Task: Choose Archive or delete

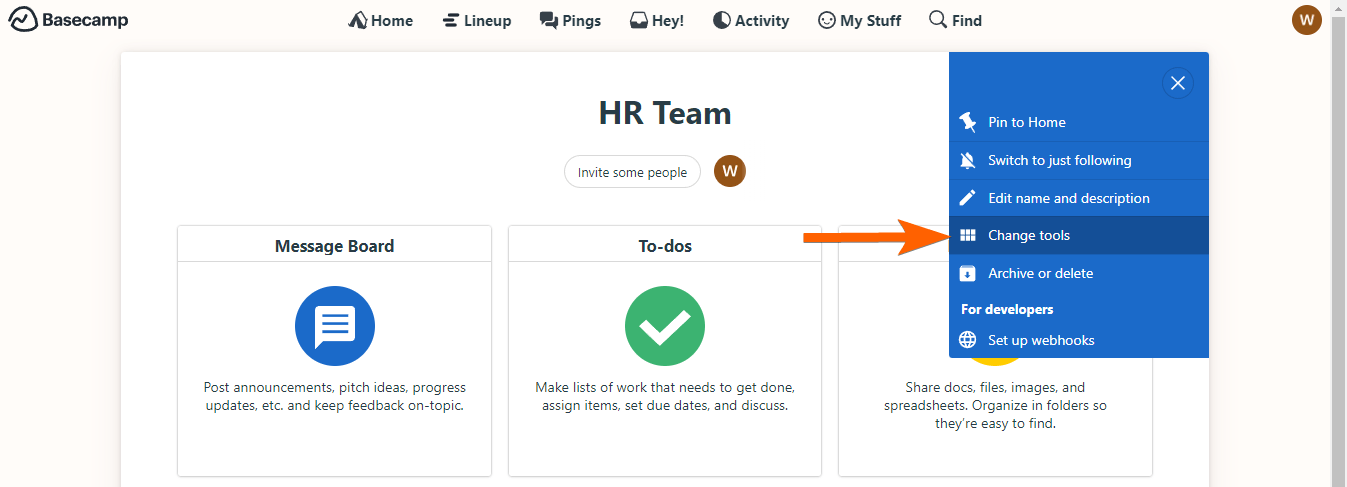Action: pos(1040,273)
